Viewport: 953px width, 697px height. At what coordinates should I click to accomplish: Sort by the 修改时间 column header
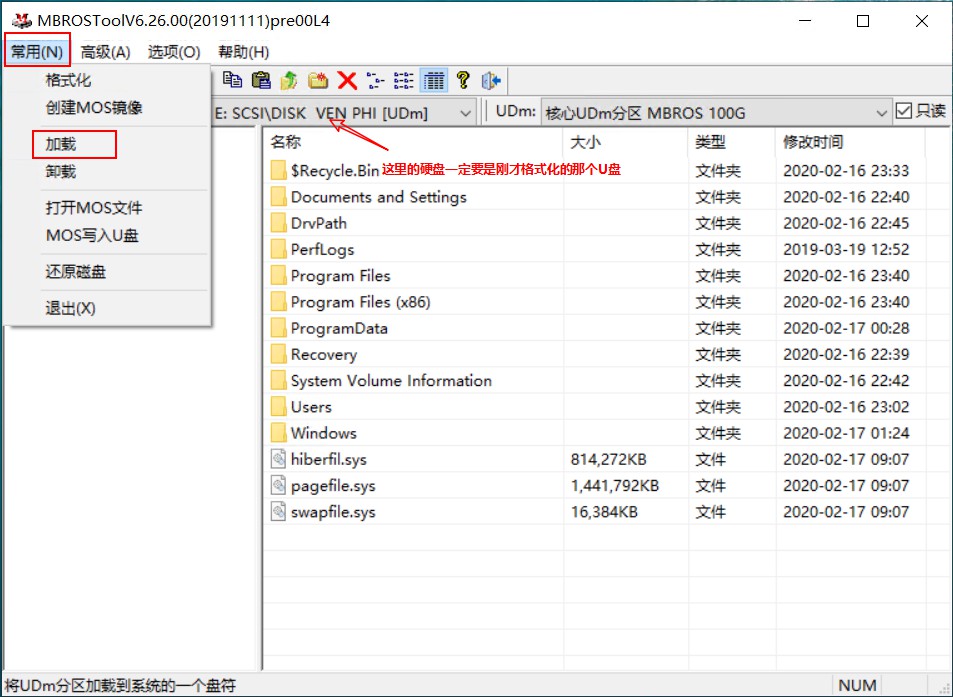(x=813, y=142)
